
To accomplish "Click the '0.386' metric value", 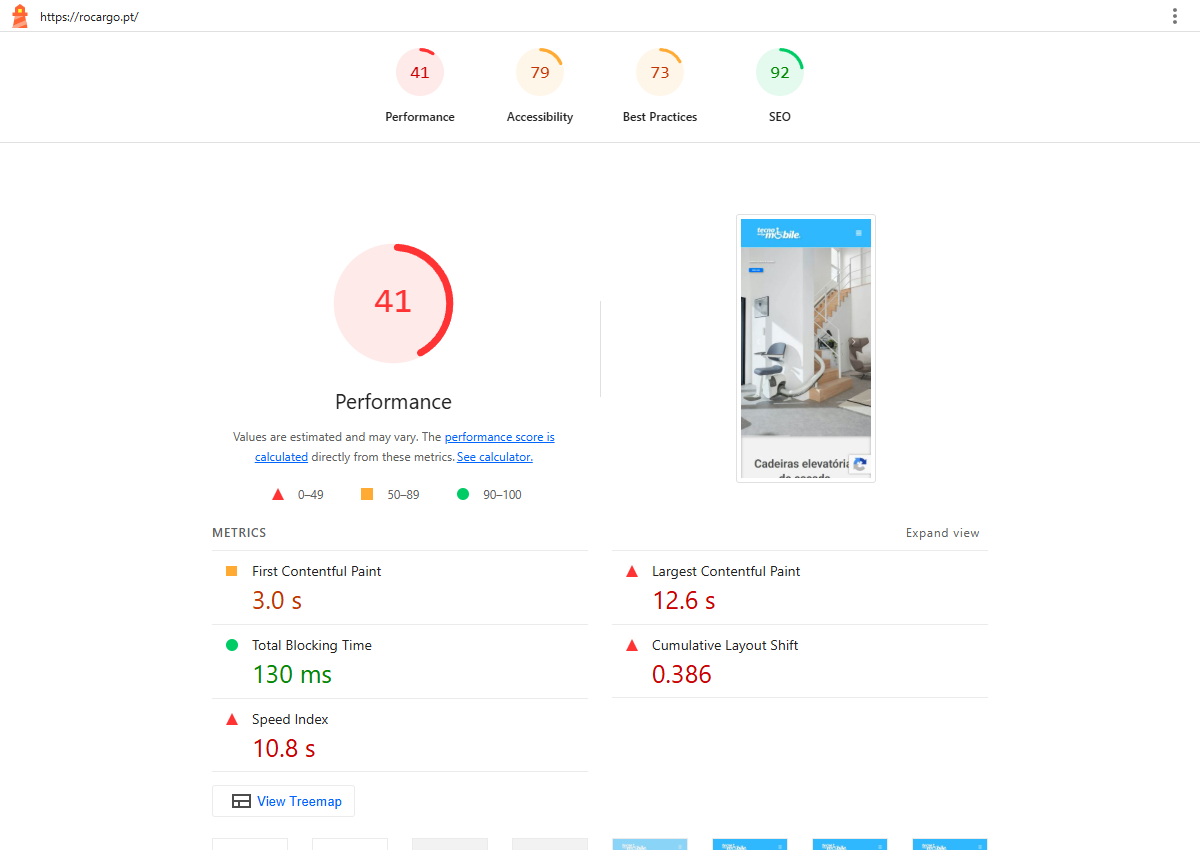I will (x=682, y=674).
